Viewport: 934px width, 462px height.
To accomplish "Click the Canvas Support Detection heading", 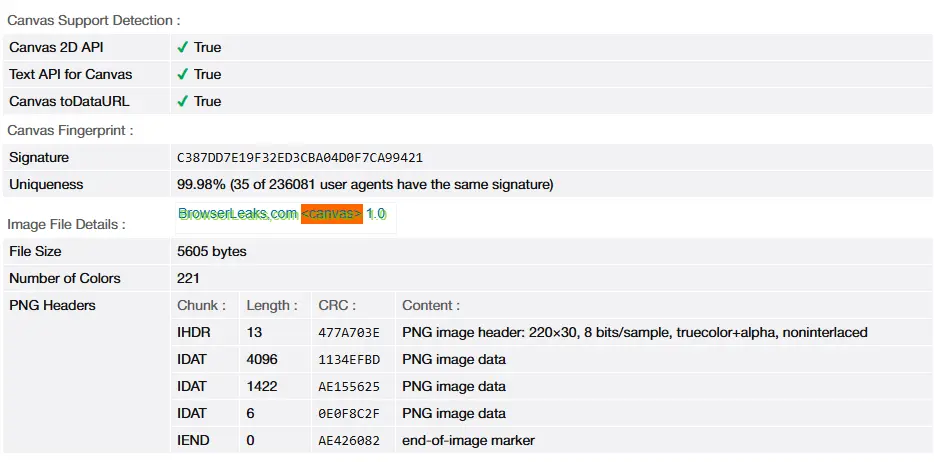I will pyautogui.click(x=94, y=20).
